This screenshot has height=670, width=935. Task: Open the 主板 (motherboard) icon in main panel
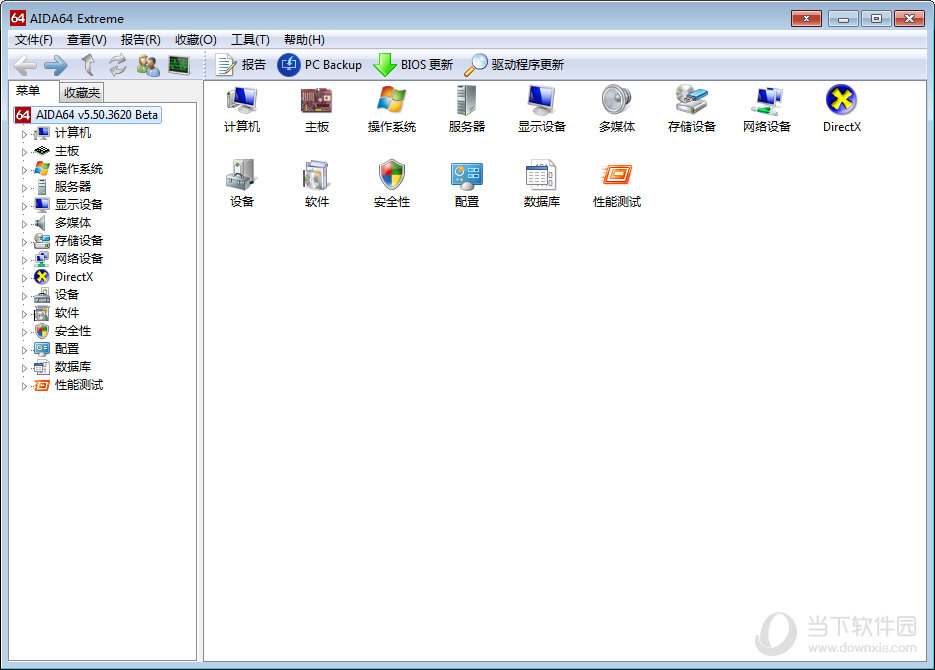click(x=316, y=101)
